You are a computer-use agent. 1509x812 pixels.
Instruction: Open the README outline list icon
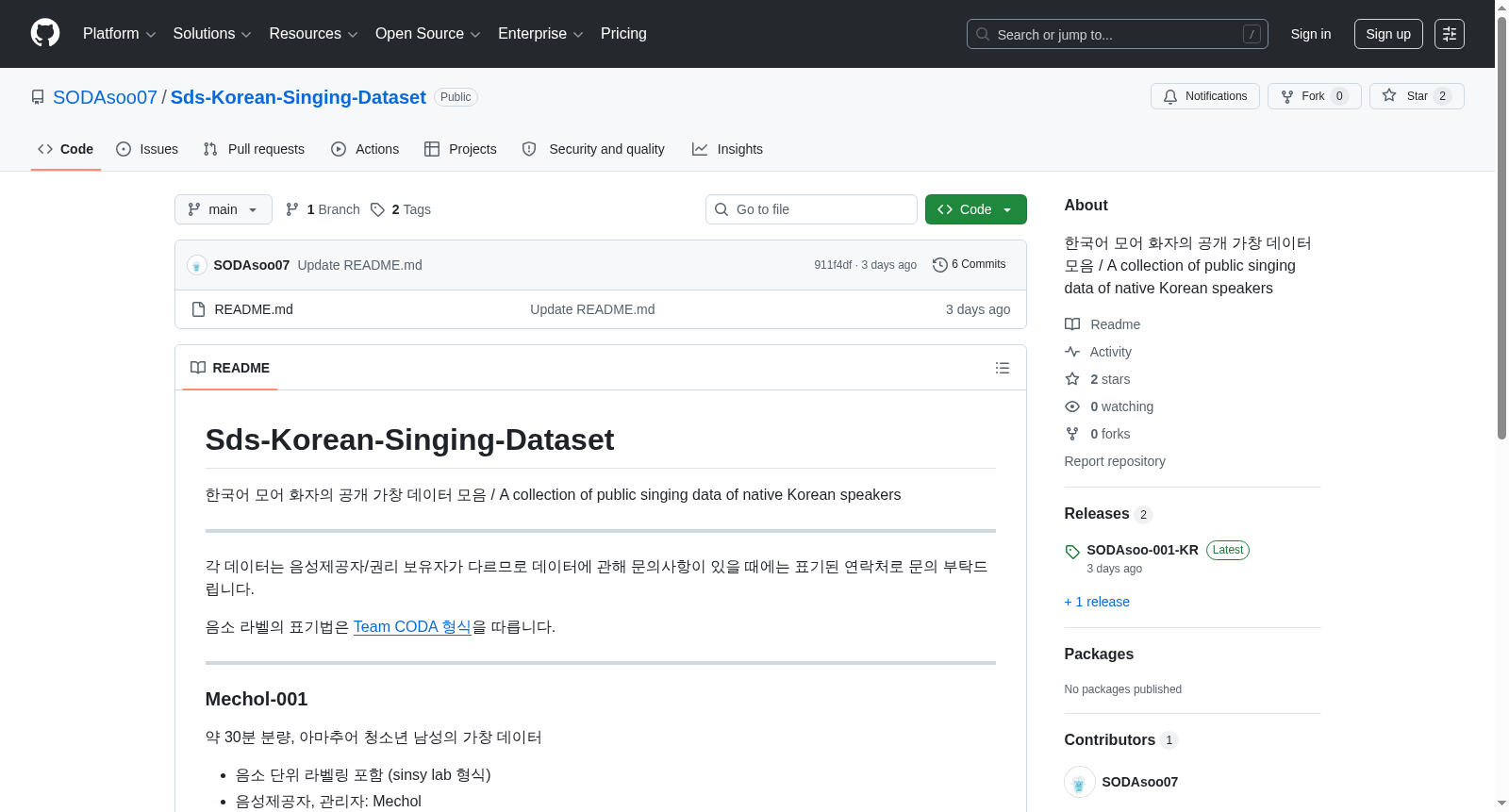pos(1003,368)
